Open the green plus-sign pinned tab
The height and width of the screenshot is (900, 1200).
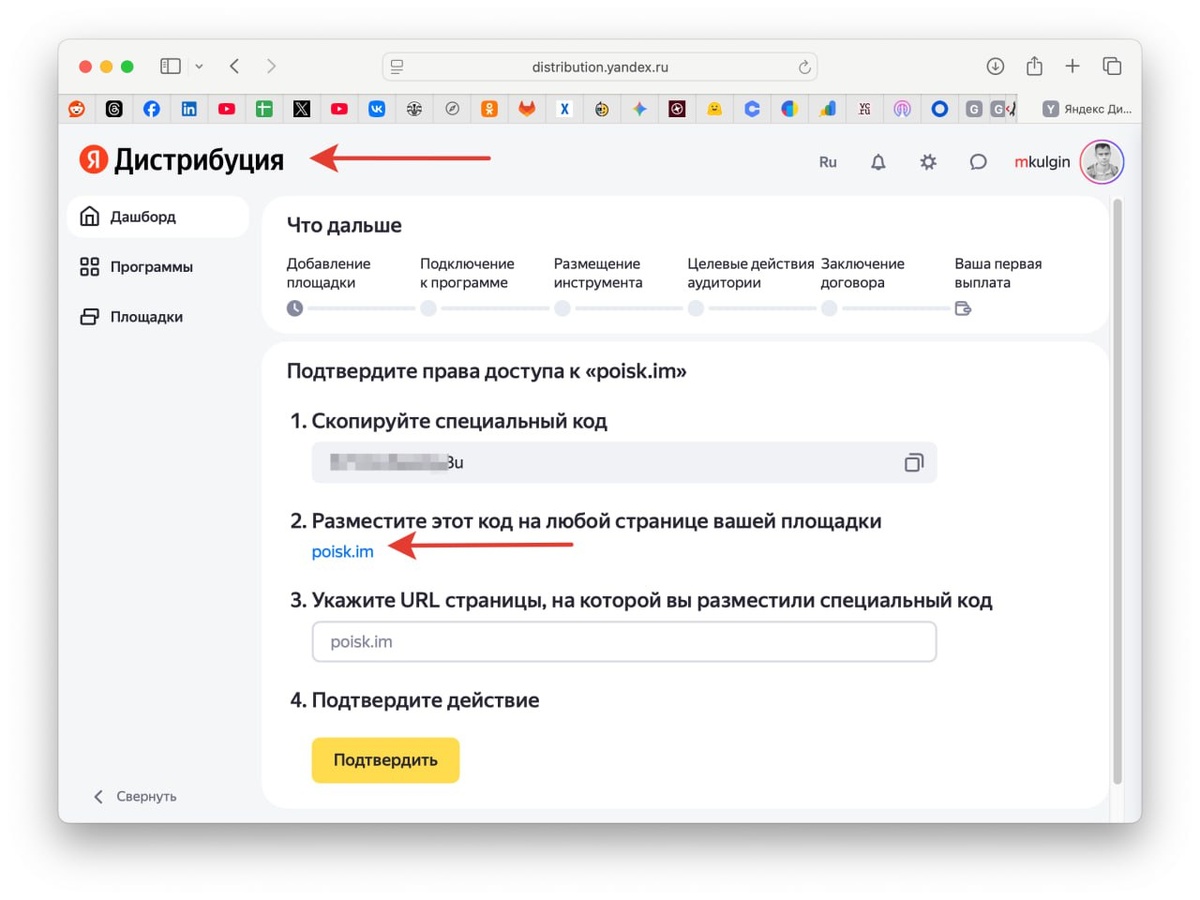coord(264,109)
